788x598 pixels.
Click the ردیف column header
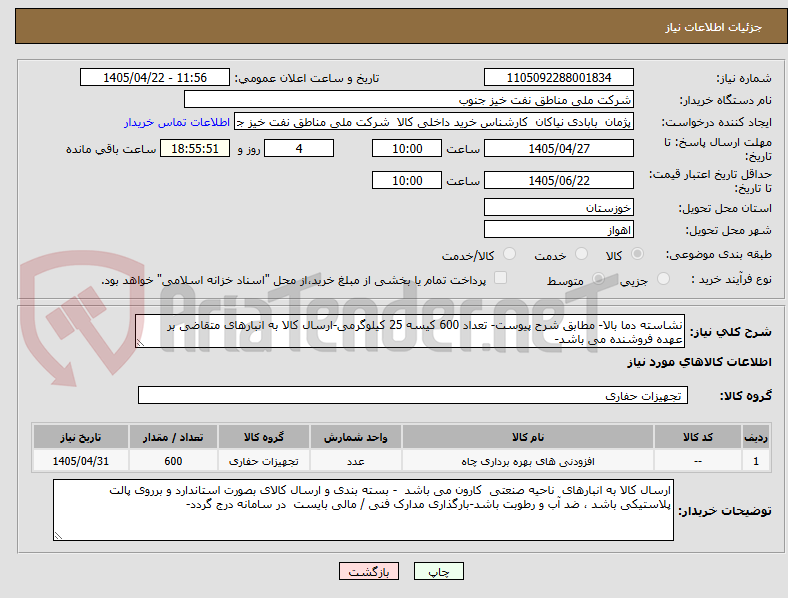[x=756, y=437]
